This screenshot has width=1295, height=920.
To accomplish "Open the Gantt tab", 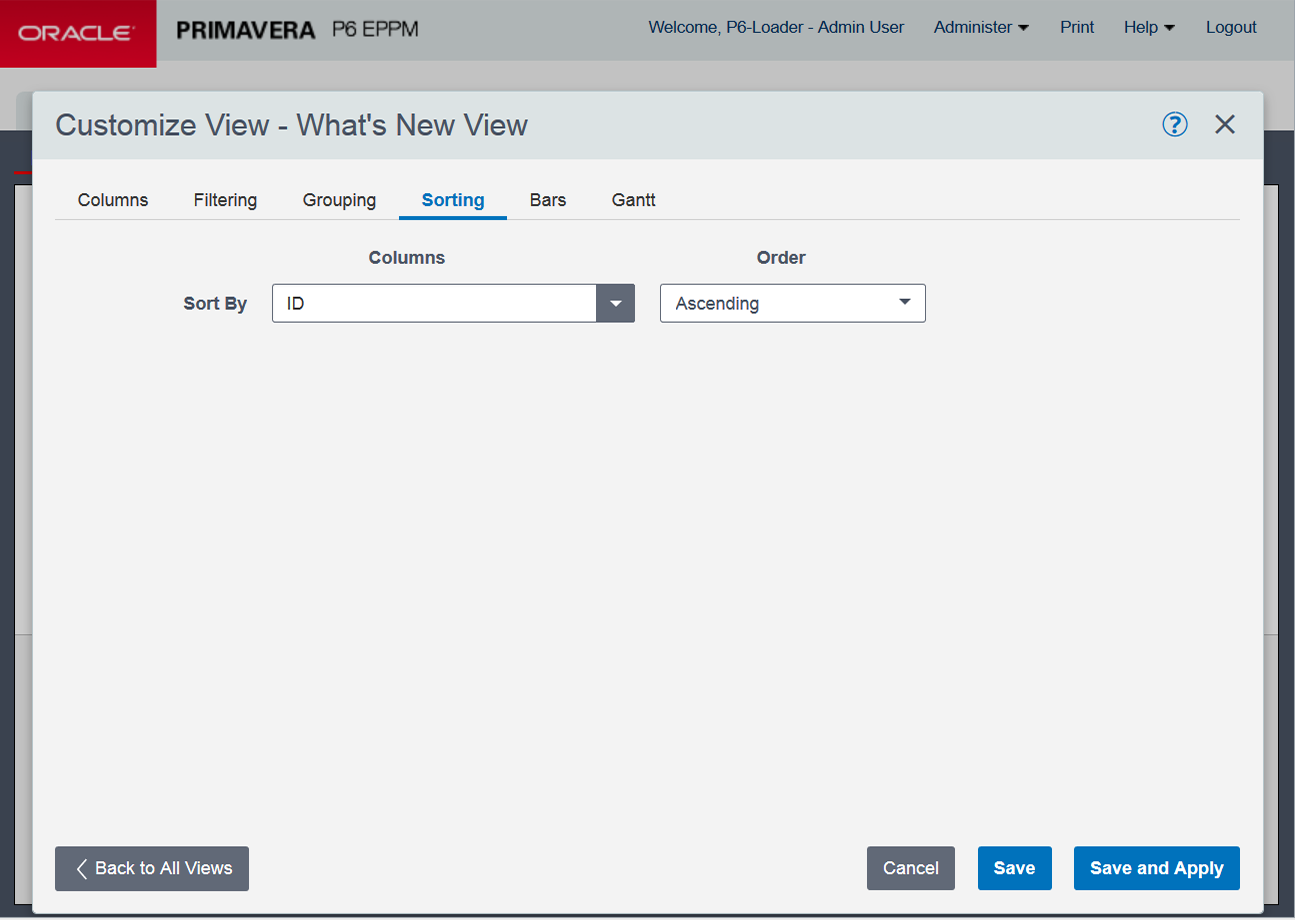I will [x=634, y=200].
